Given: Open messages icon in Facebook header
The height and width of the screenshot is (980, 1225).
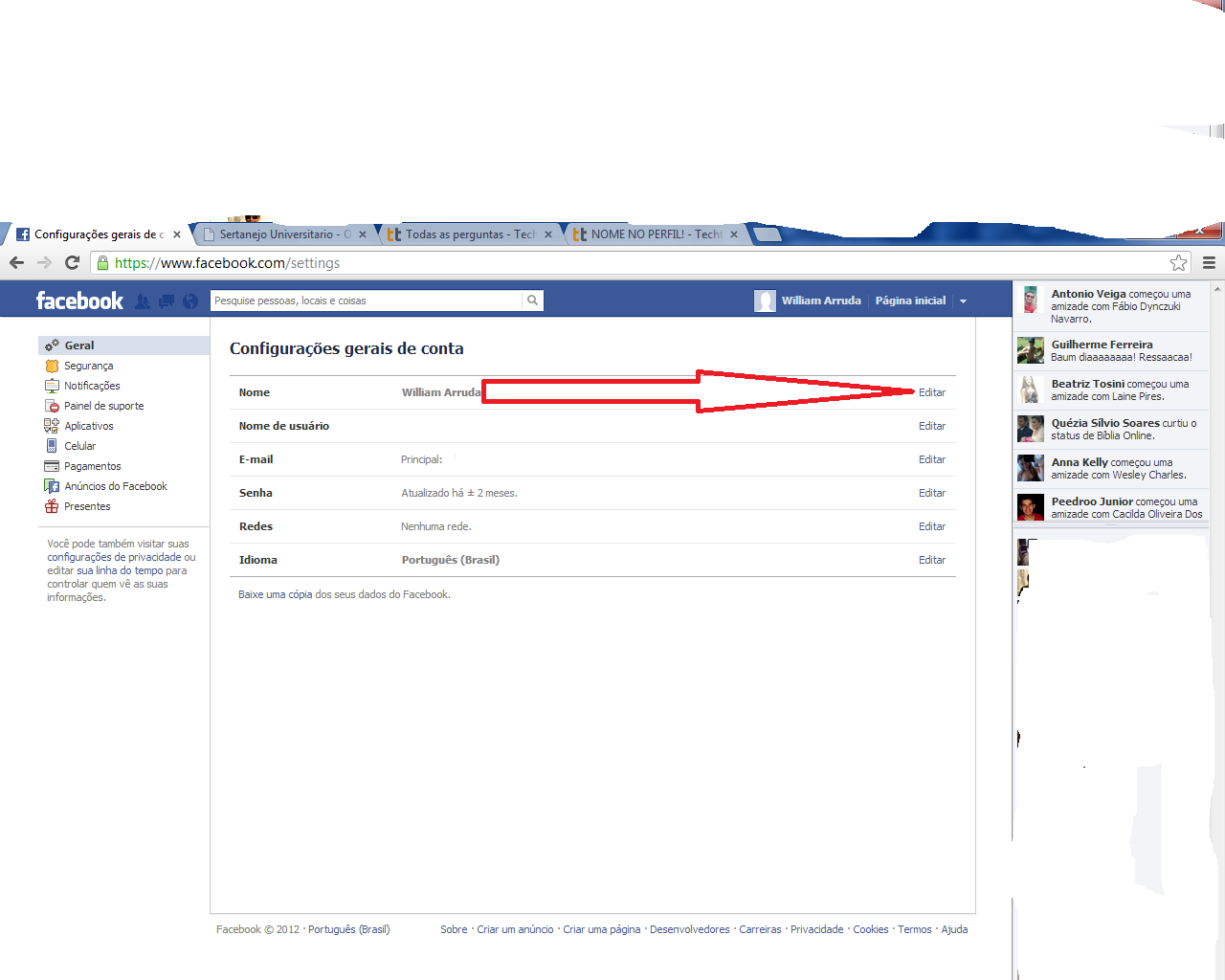Looking at the screenshot, I should pos(167,301).
